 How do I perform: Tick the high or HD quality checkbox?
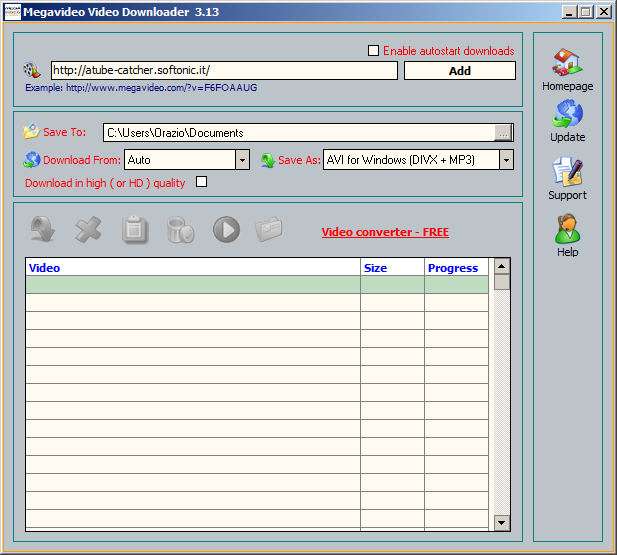click(201, 182)
